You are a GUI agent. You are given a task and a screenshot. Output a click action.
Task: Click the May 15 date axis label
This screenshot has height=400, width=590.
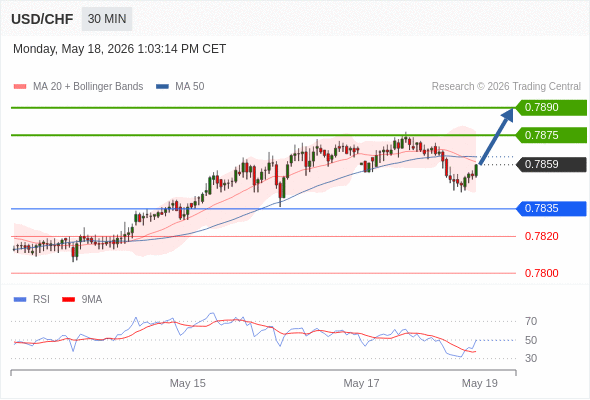188,383
